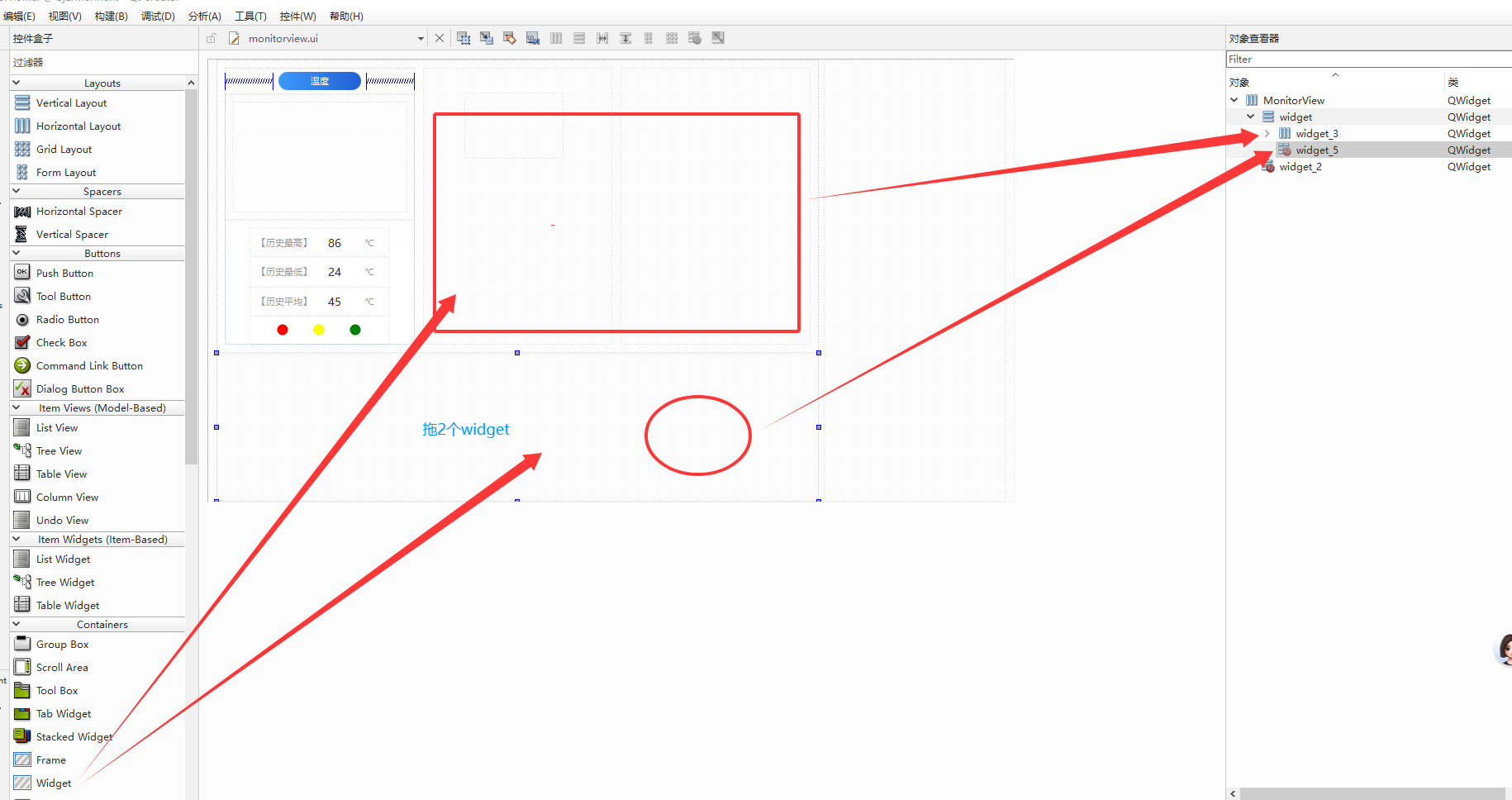Open the 视图(V) menu
The width and height of the screenshot is (1512, 800).
65,16
